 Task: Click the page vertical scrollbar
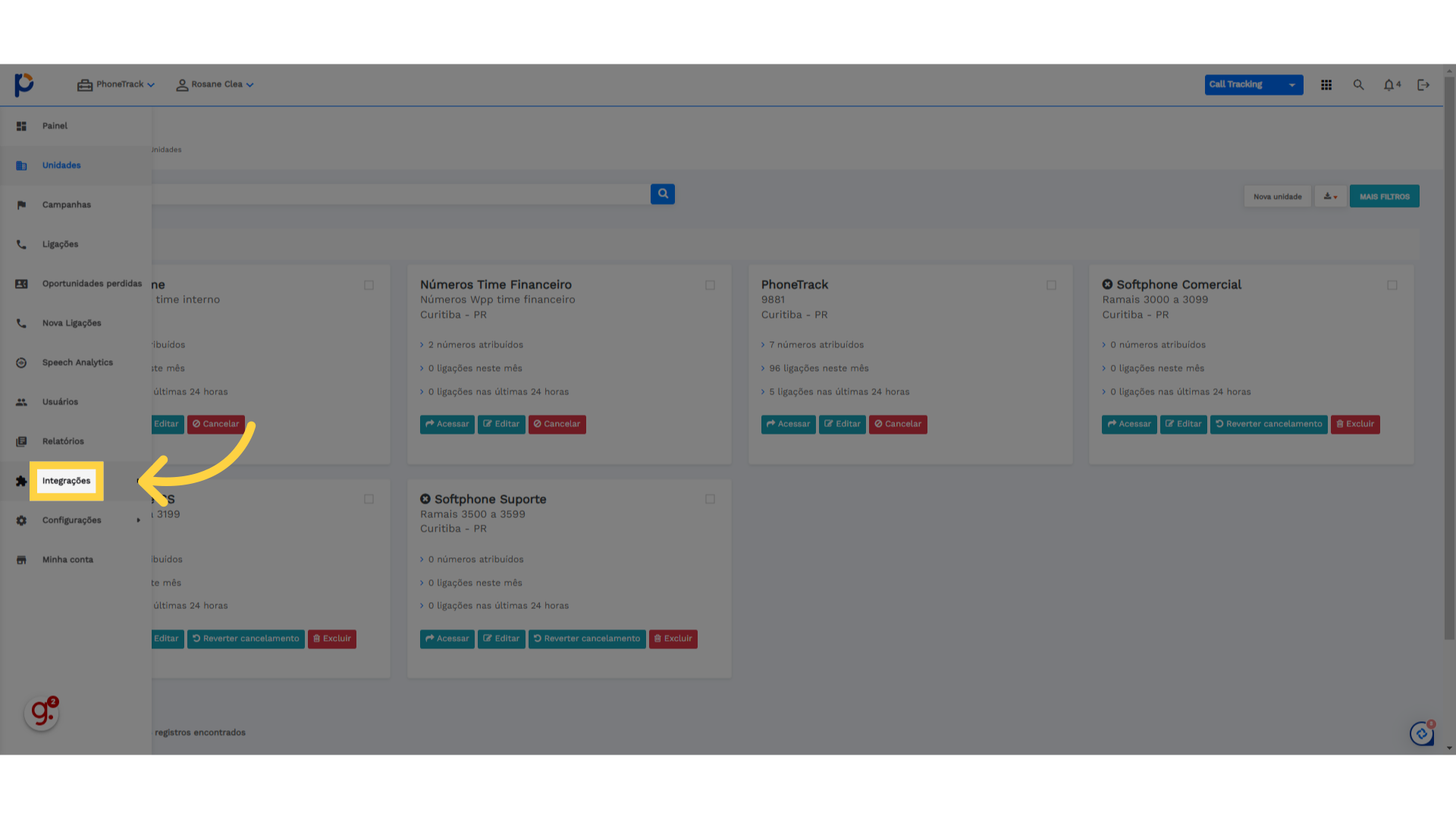tap(1449, 356)
